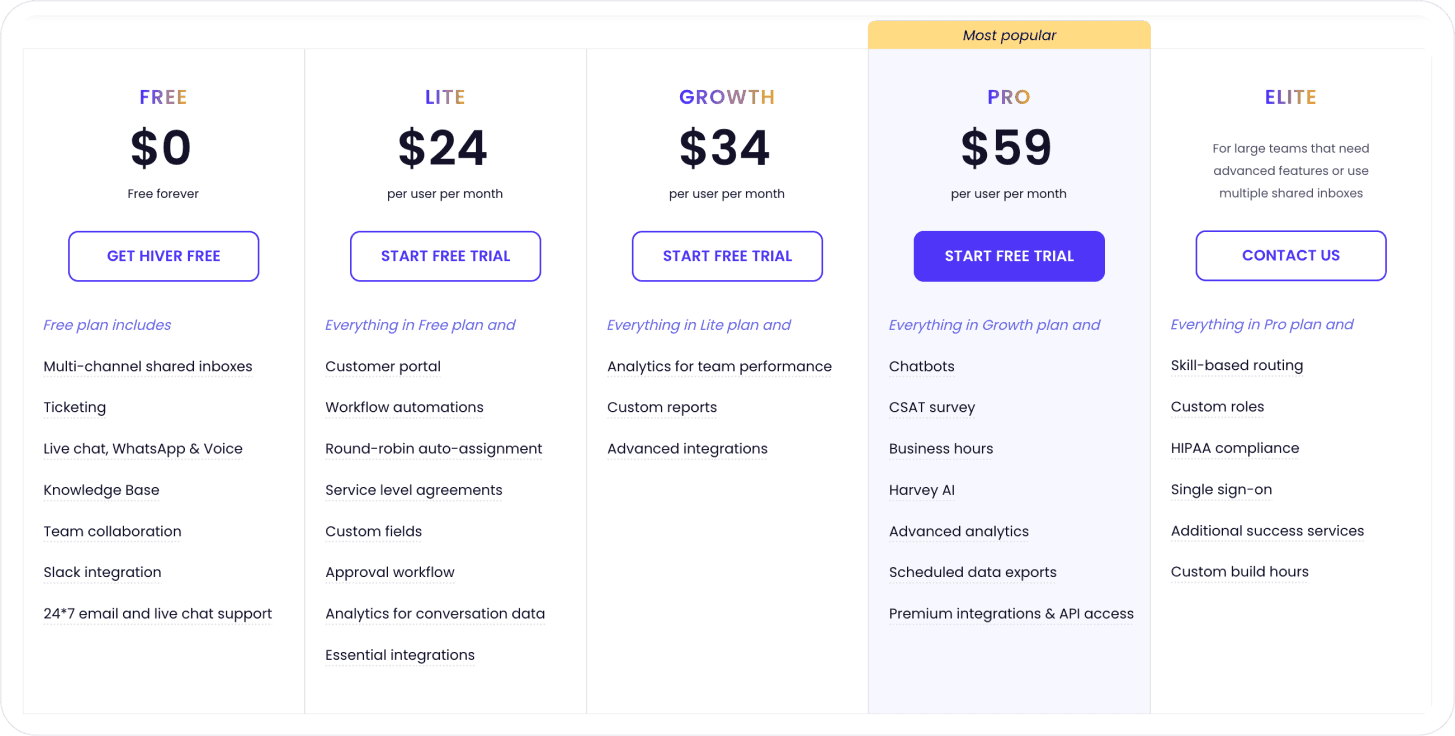The height and width of the screenshot is (736, 1455).
Task: Click Premium integrations & API access
Action: tap(1011, 614)
